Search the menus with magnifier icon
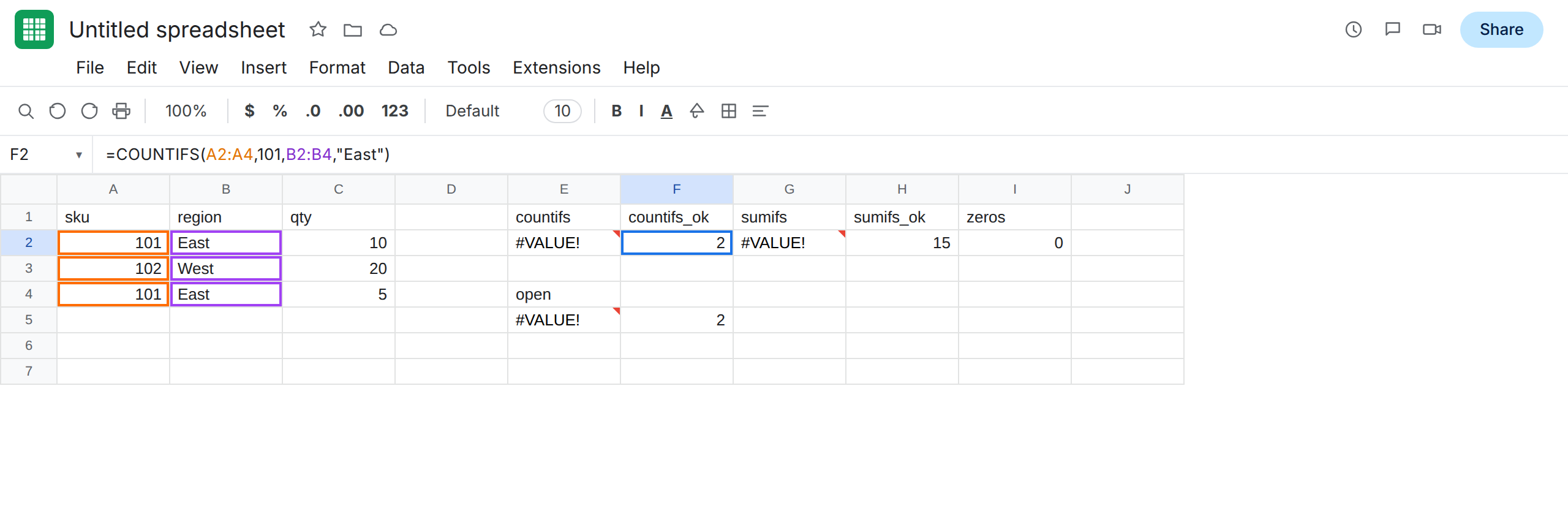 click(x=26, y=111)
